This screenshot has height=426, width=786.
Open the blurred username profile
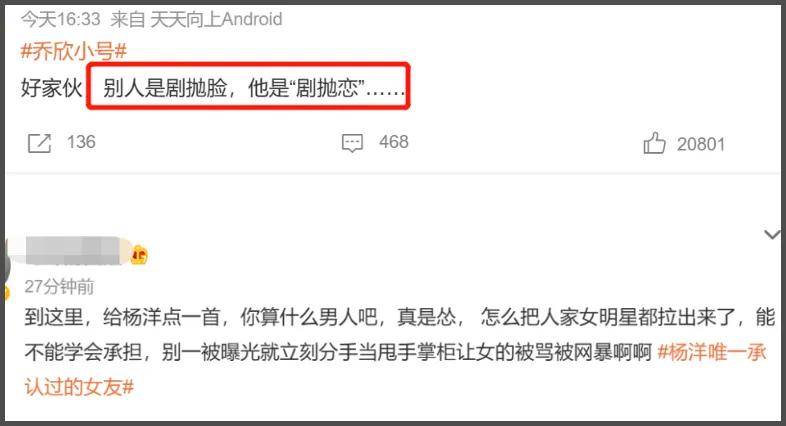(74, 251)
